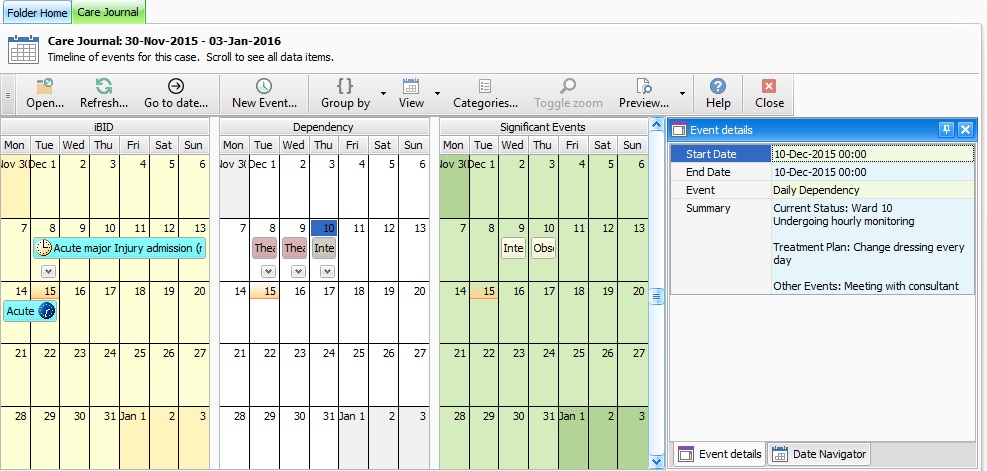The image size is (987, 471).
Task: Refresh the care journal
Action: click(x=104, y=94)
